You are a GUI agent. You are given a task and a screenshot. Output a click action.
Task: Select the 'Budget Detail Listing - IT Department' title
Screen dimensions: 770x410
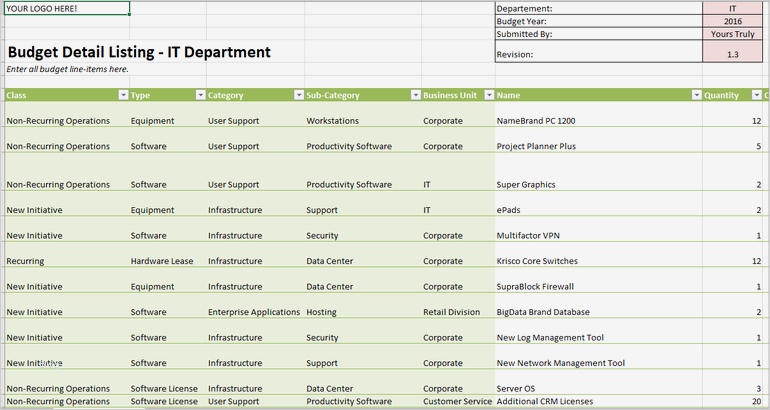pos(139,52)
